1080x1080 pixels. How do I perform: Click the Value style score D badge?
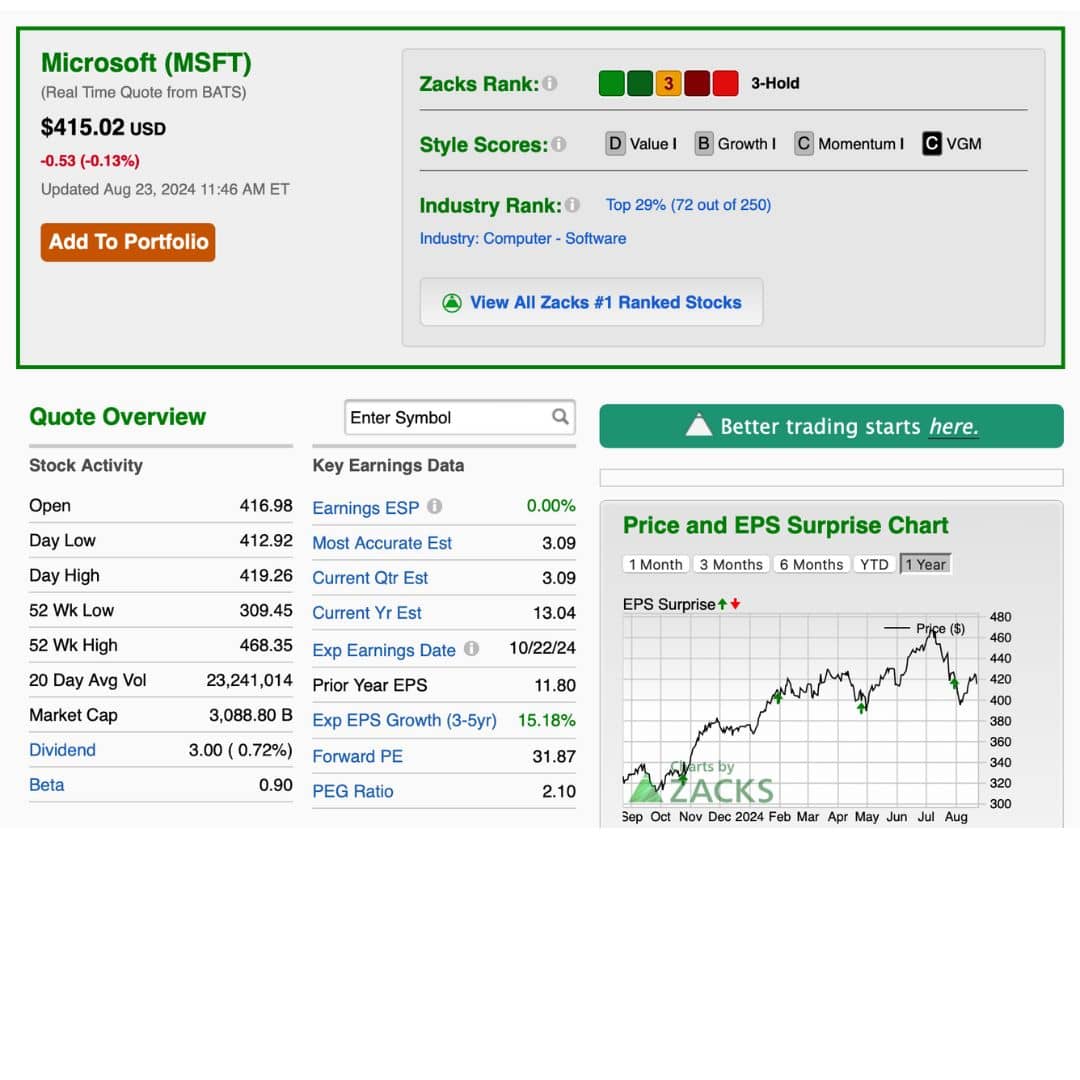click(614, 144)
